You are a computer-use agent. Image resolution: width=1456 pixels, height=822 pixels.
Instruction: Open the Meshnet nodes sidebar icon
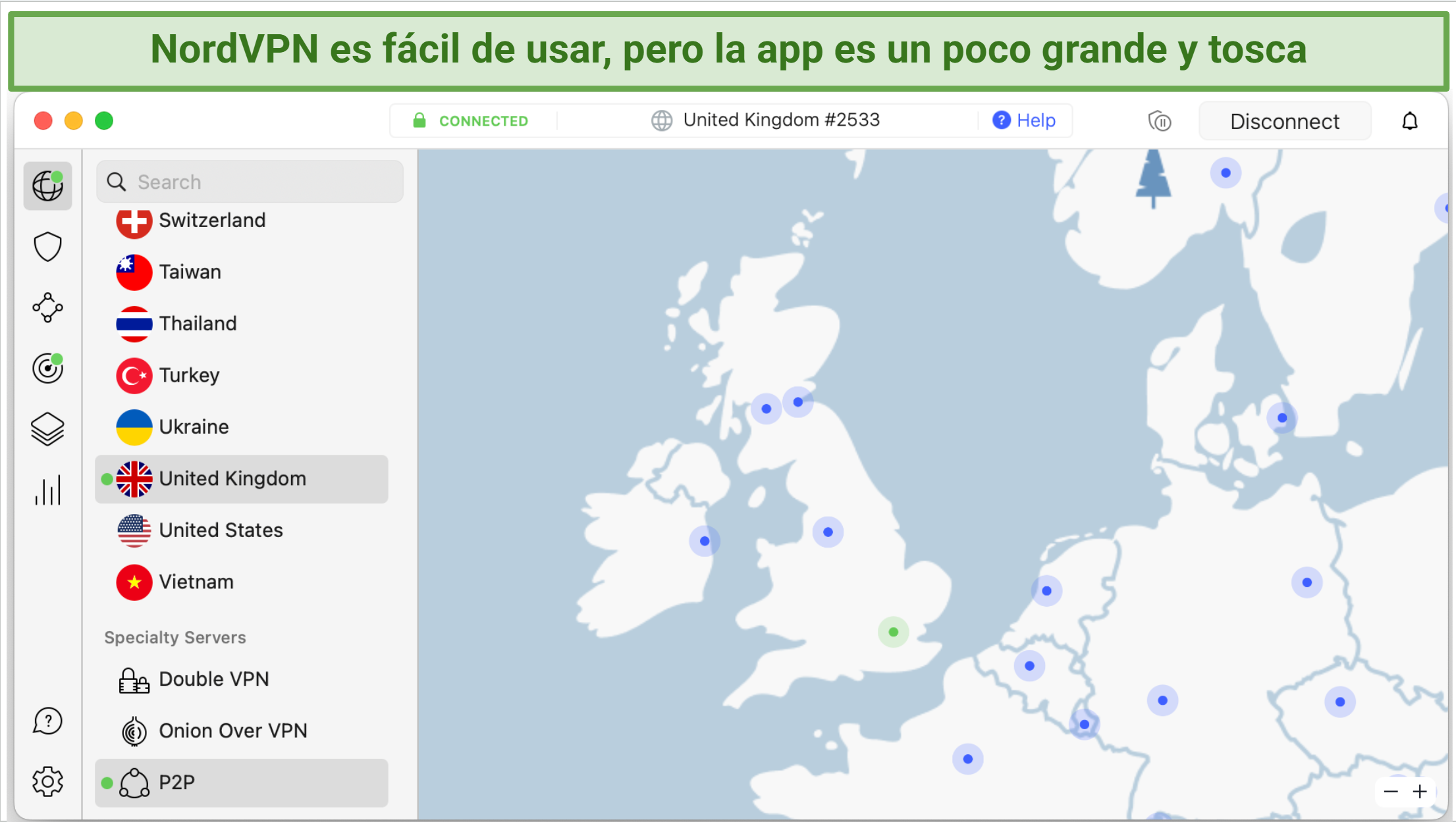coord(47,307)
